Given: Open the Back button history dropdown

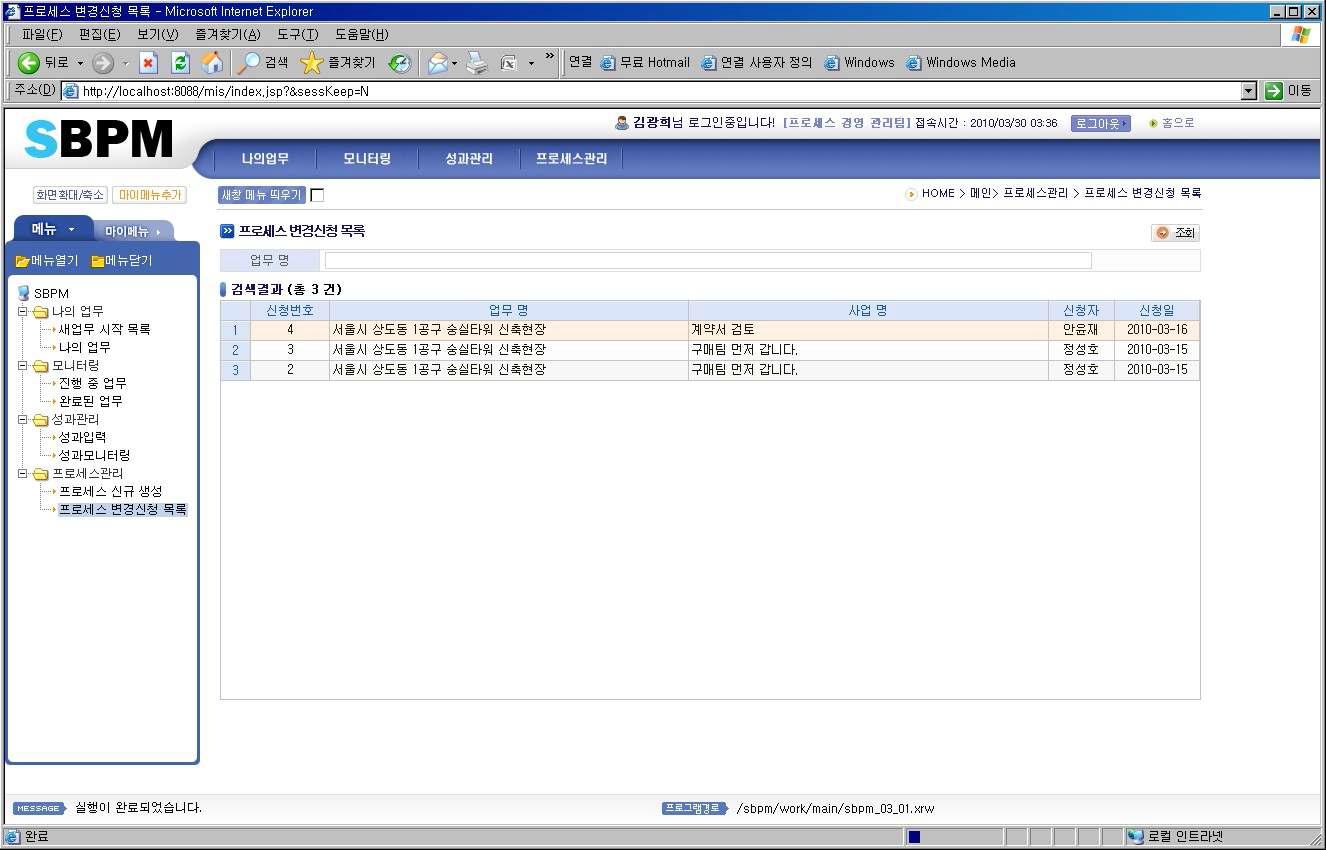Looking at the screenshot, I should click(x=80, y=63).
